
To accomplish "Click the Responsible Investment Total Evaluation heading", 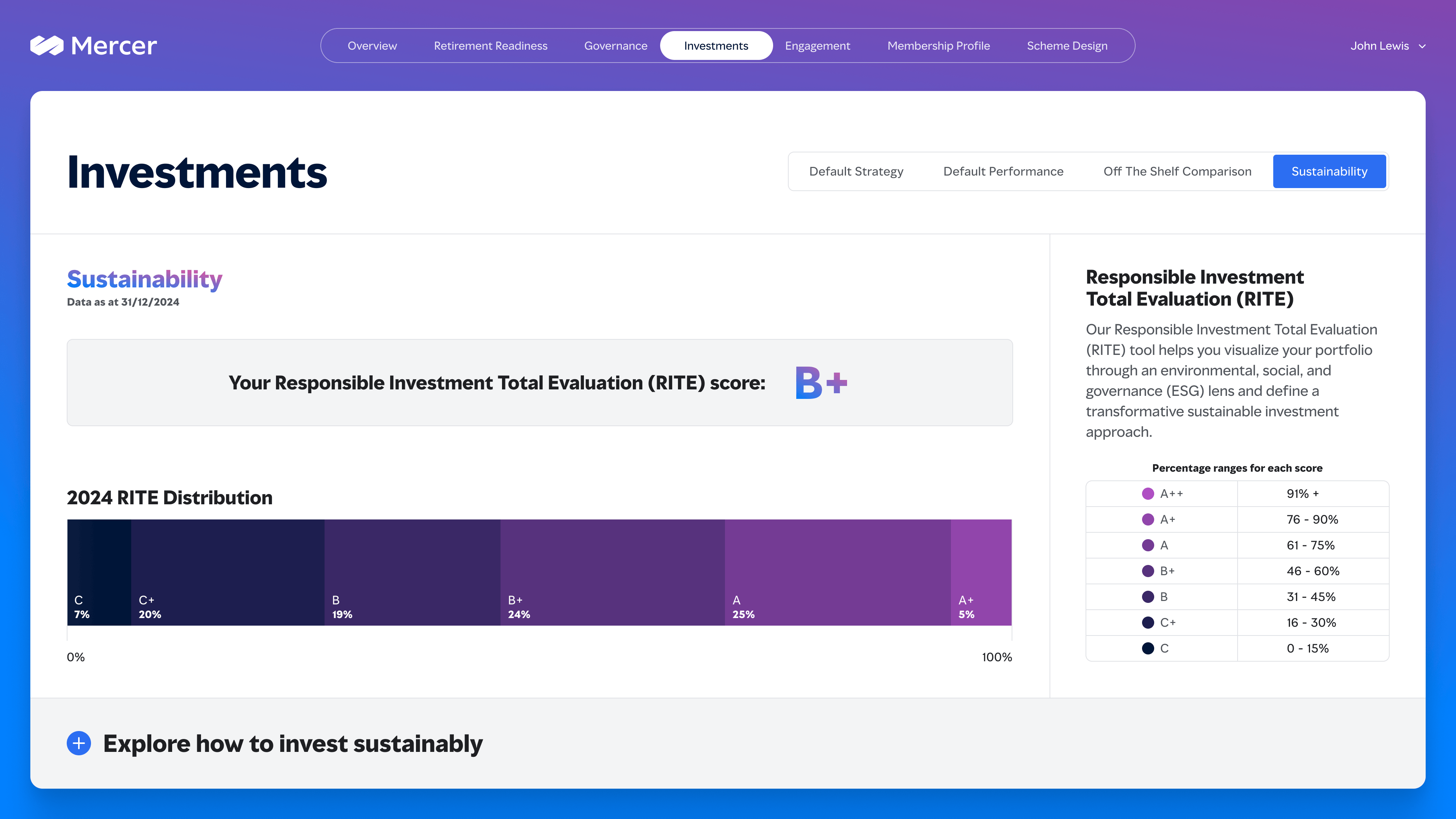I will [1195, 288].
